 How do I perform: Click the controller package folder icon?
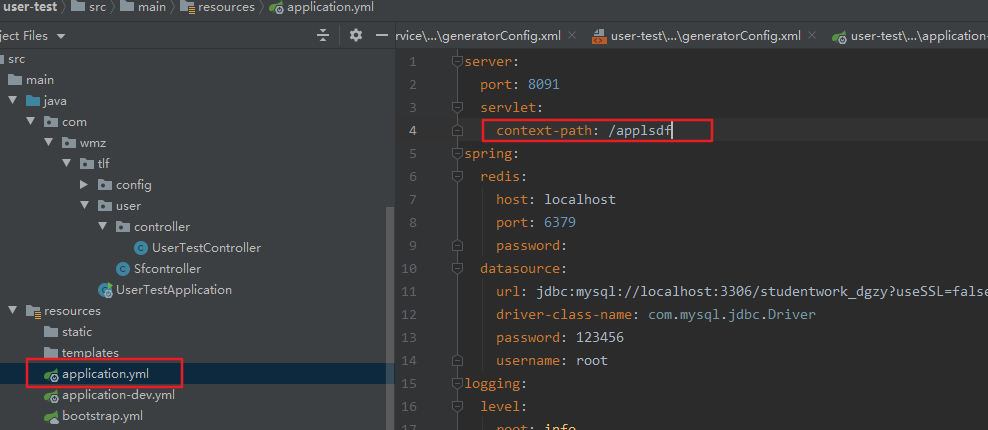[x=124, y=227]
